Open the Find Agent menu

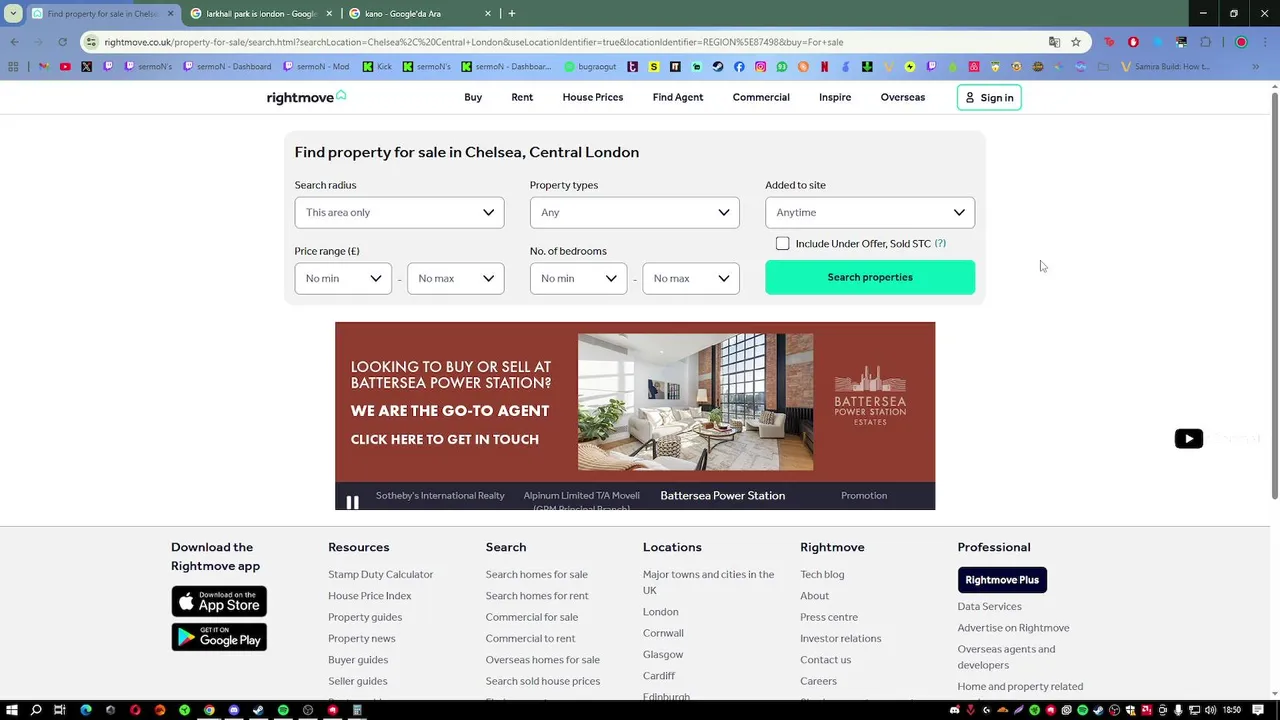(678, 97)
